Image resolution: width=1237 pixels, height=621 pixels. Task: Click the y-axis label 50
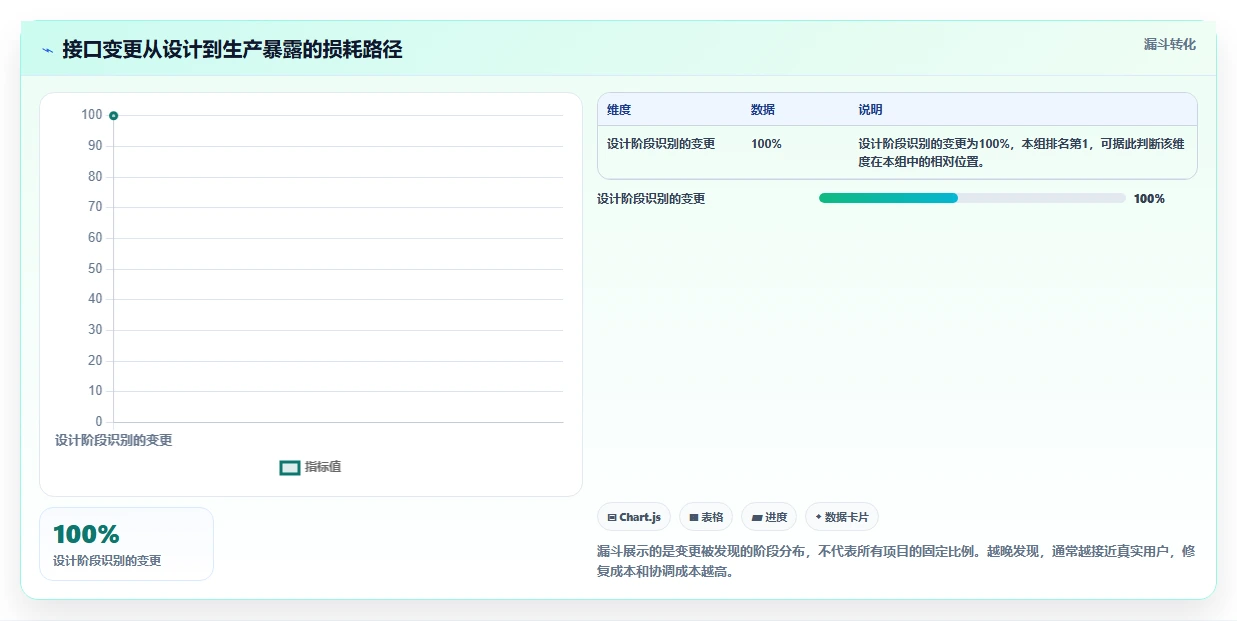click(95, 269)
